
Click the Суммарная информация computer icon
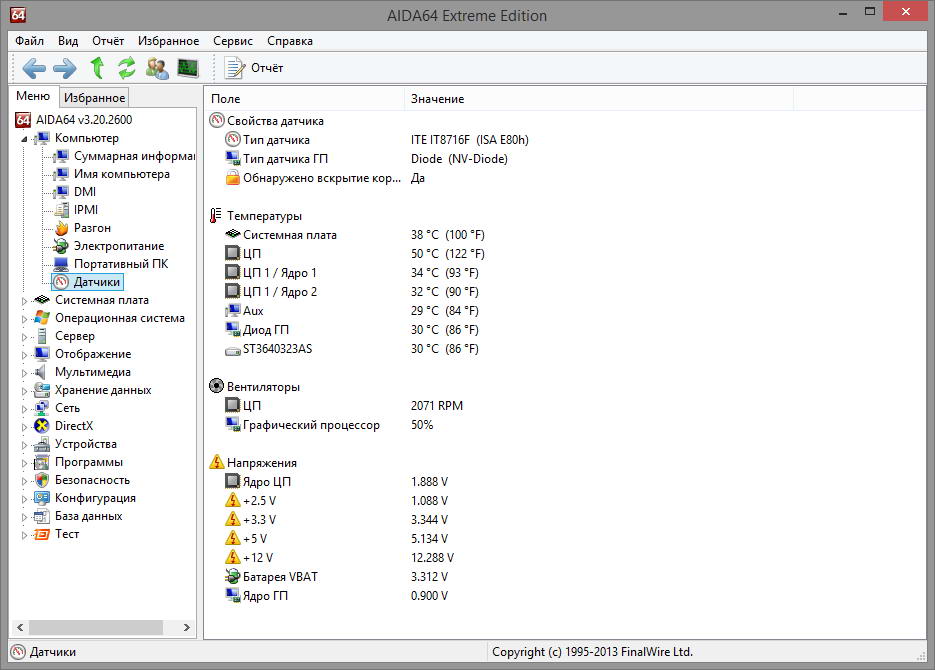pos(61,156)
